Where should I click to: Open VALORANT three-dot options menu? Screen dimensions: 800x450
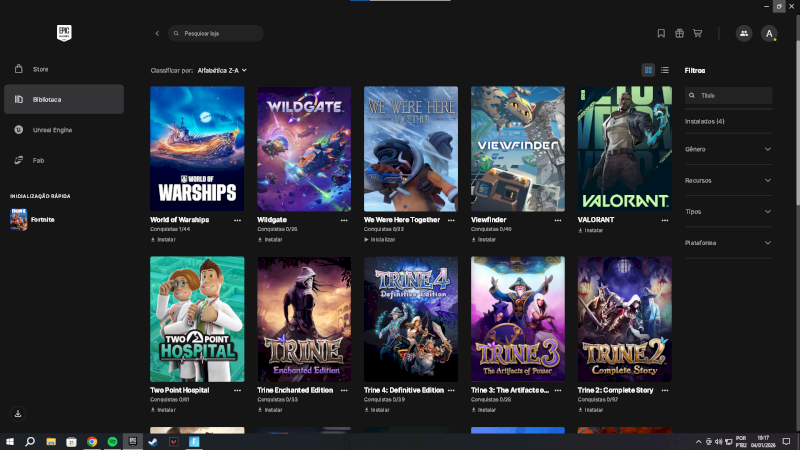point(665,220)
